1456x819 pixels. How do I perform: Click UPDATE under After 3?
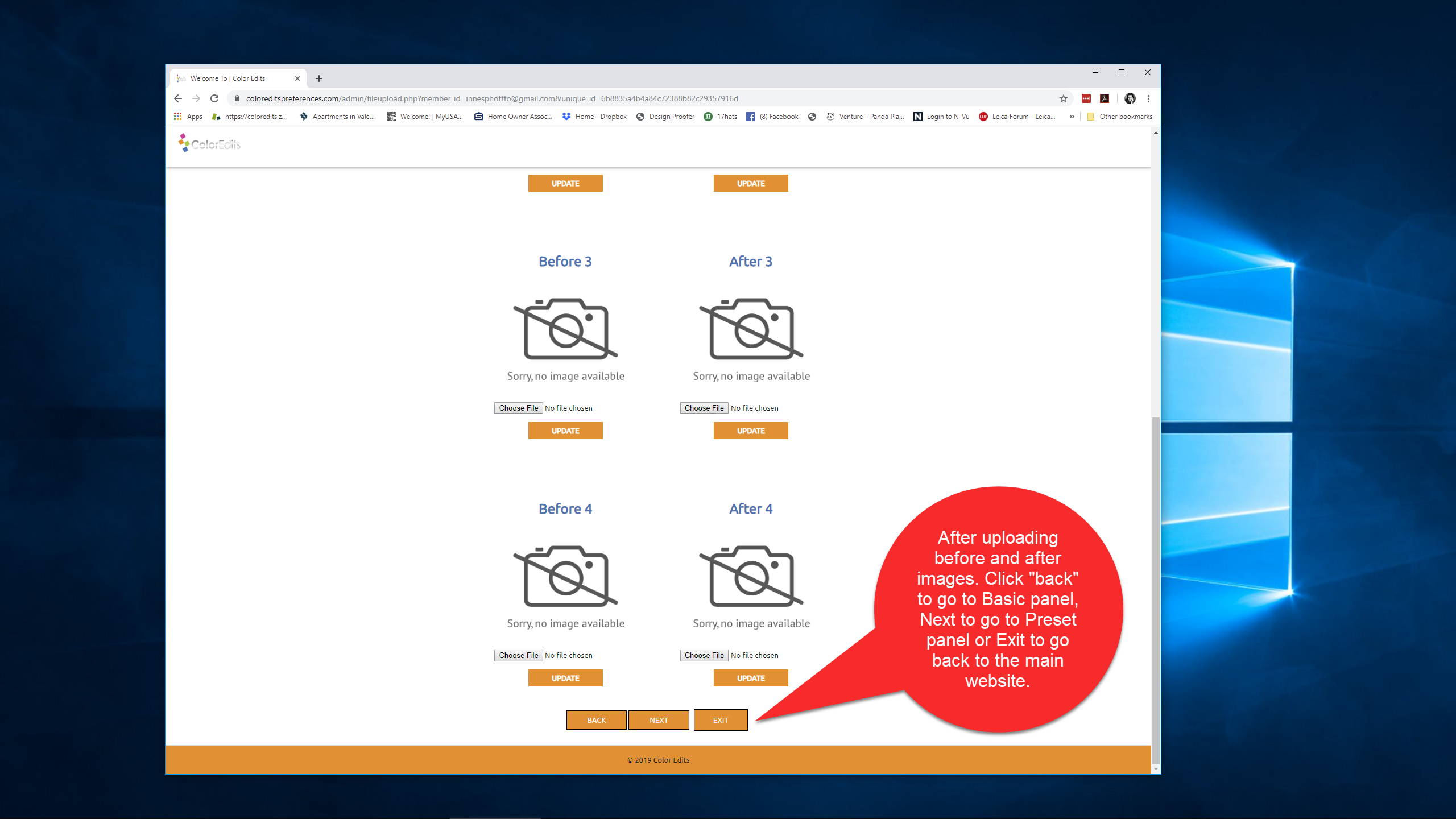coord(751,431)
